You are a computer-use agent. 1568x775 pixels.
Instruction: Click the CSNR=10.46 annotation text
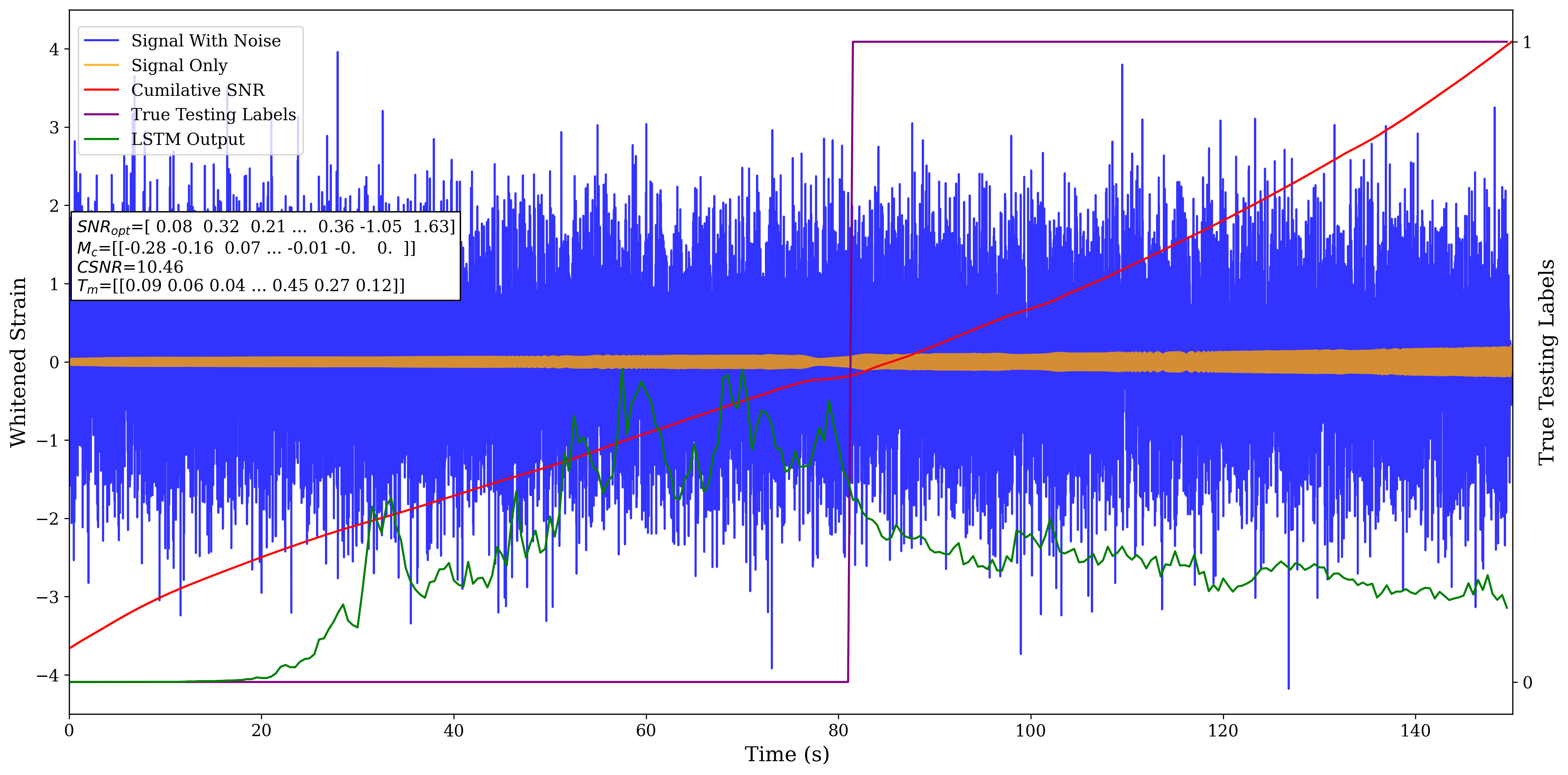click(x=130, y=267)
